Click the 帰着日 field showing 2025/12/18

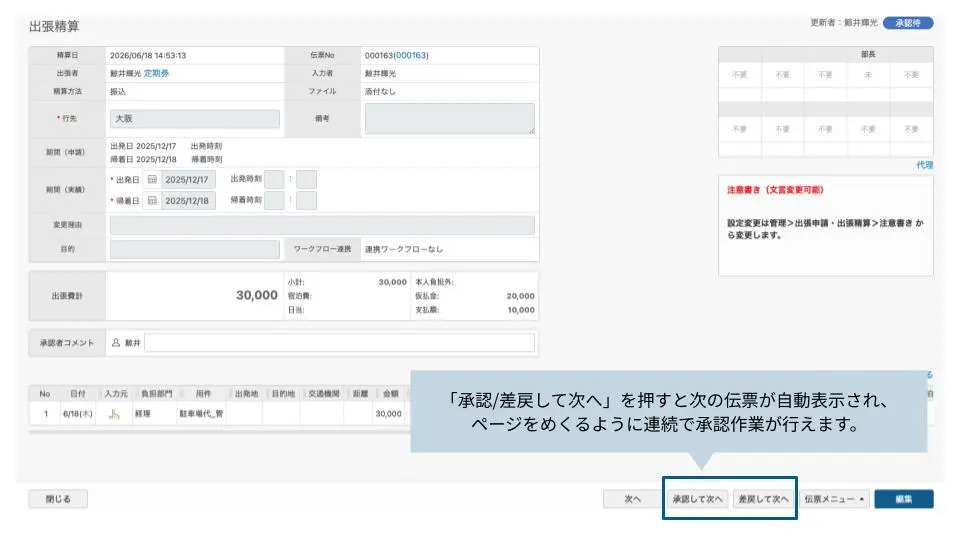coord(188,200)
